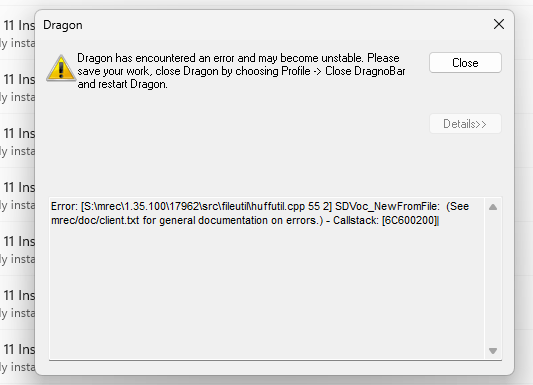Click the SDVoc_NewFromFile error text
Screen dimensions: 533x385
pos(387,206)
